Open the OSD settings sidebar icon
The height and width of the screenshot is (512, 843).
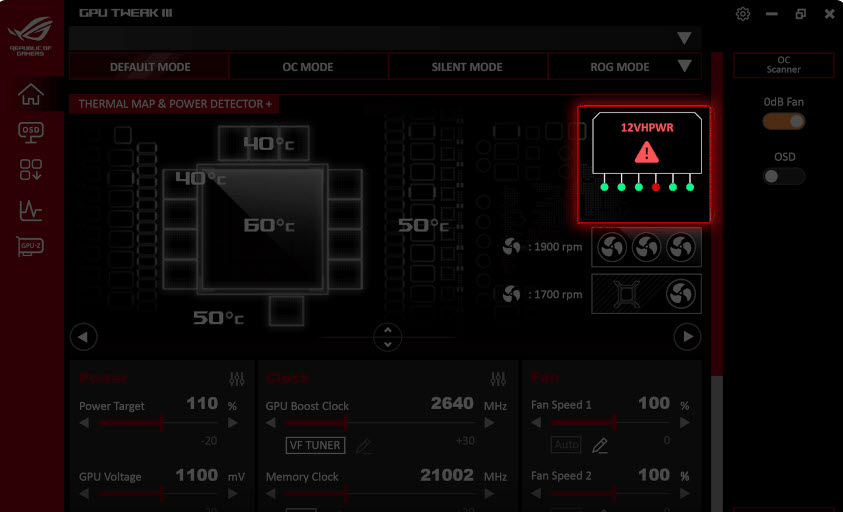pos(31,132)
